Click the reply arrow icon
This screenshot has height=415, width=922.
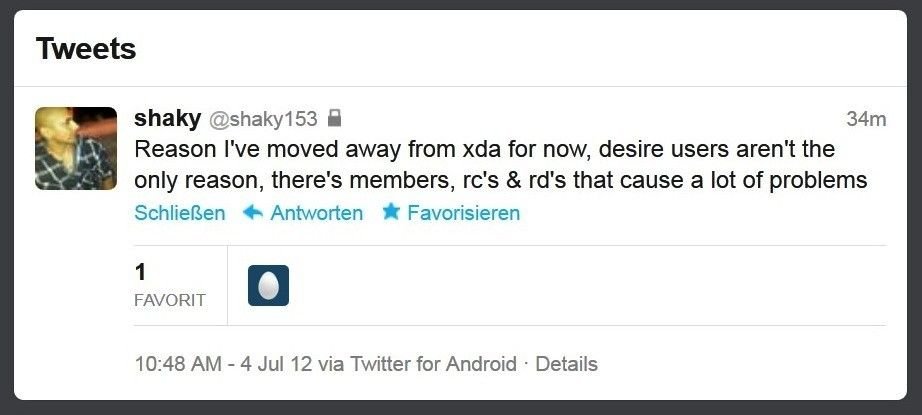click(x=253, y=212)
